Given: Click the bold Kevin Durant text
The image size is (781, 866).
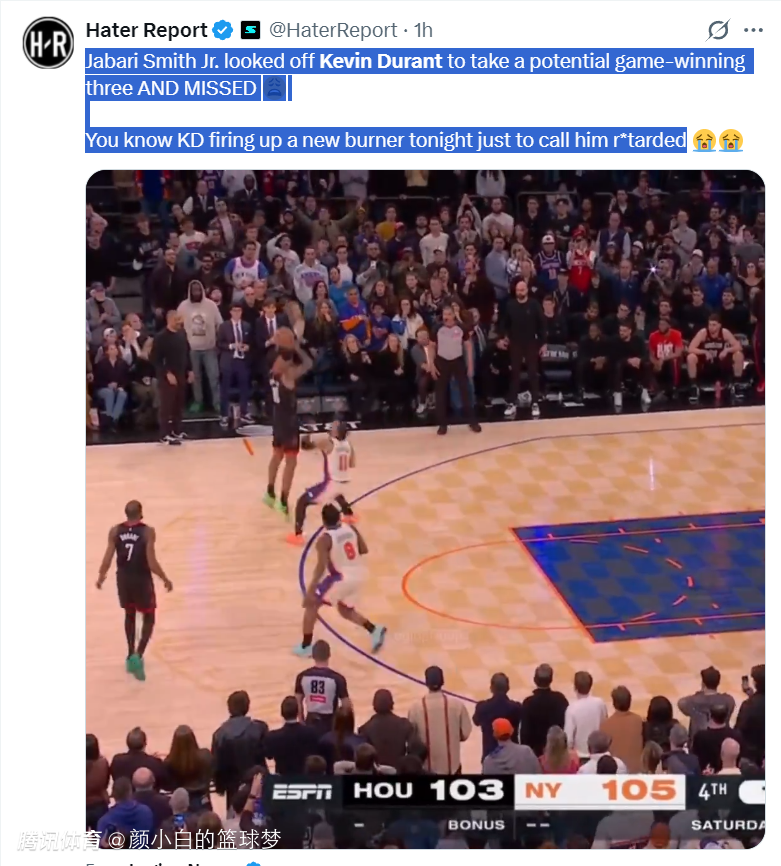Looking at the screenshot, I should [381, 61].
